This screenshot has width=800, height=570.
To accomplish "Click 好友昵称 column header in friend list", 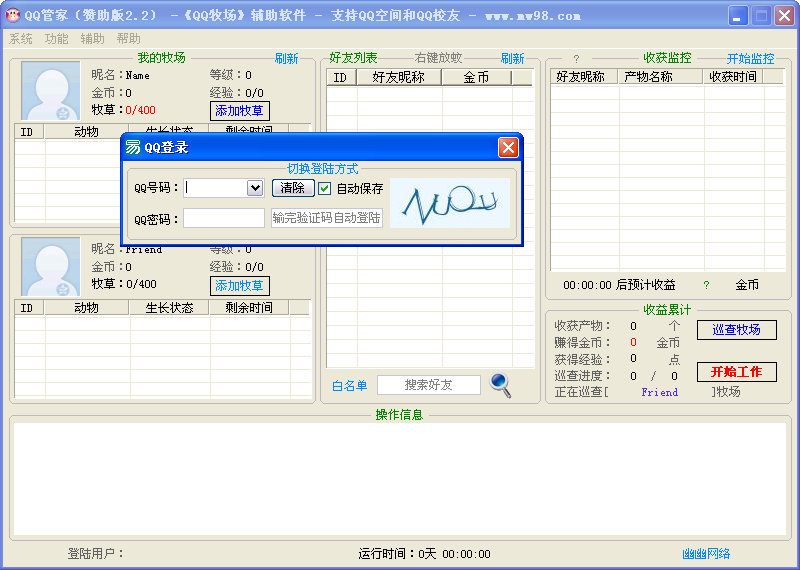I will pyautogui.click(x=399, y=78).
